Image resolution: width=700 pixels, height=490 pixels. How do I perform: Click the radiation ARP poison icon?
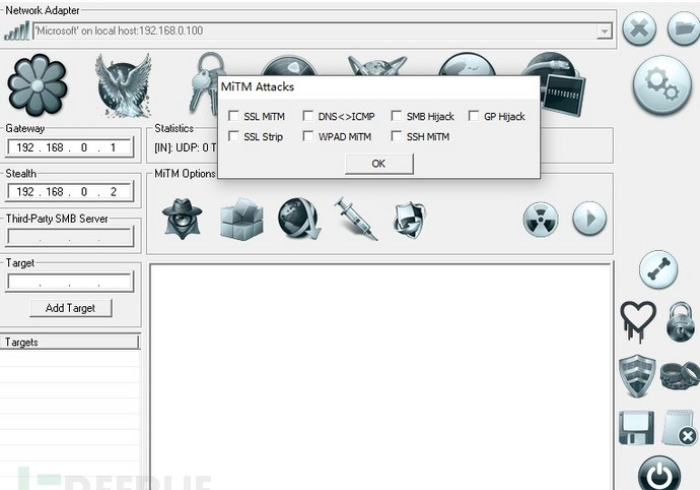tap(541, 219)
